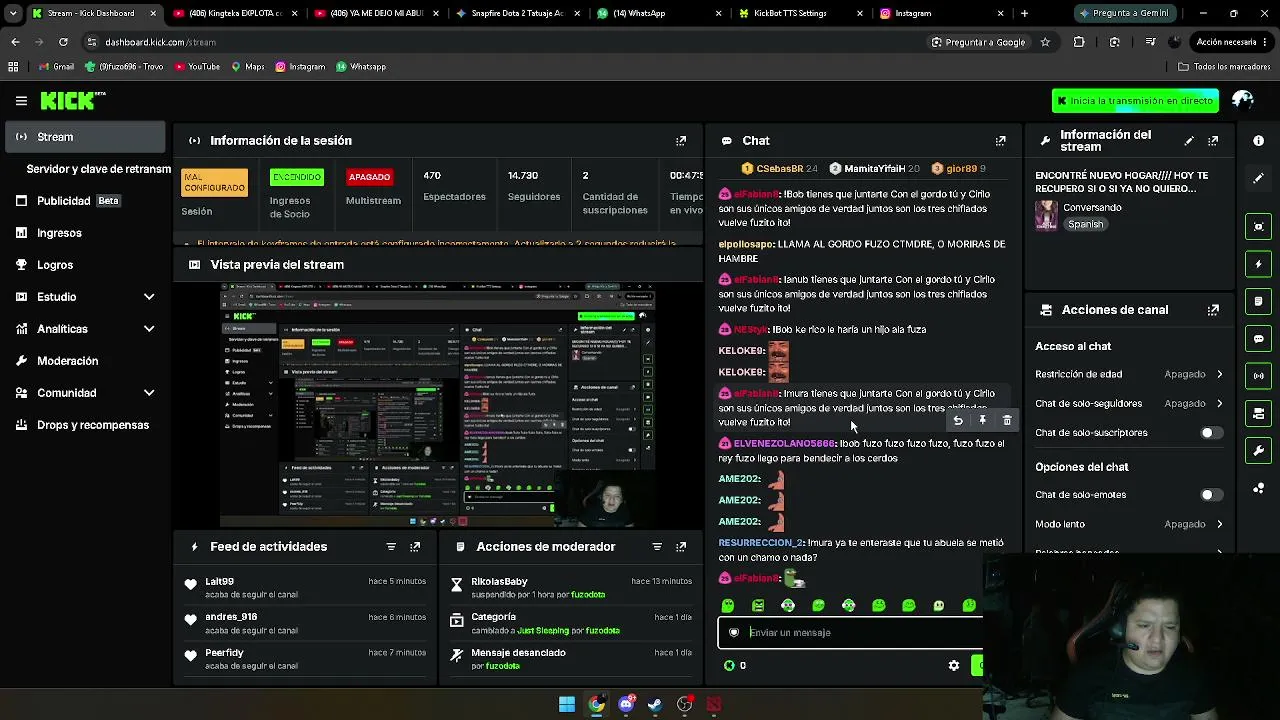Screen dimensions: 1280x720
Task: Open the account avatar menu
Action: [x=1243, y=101]
